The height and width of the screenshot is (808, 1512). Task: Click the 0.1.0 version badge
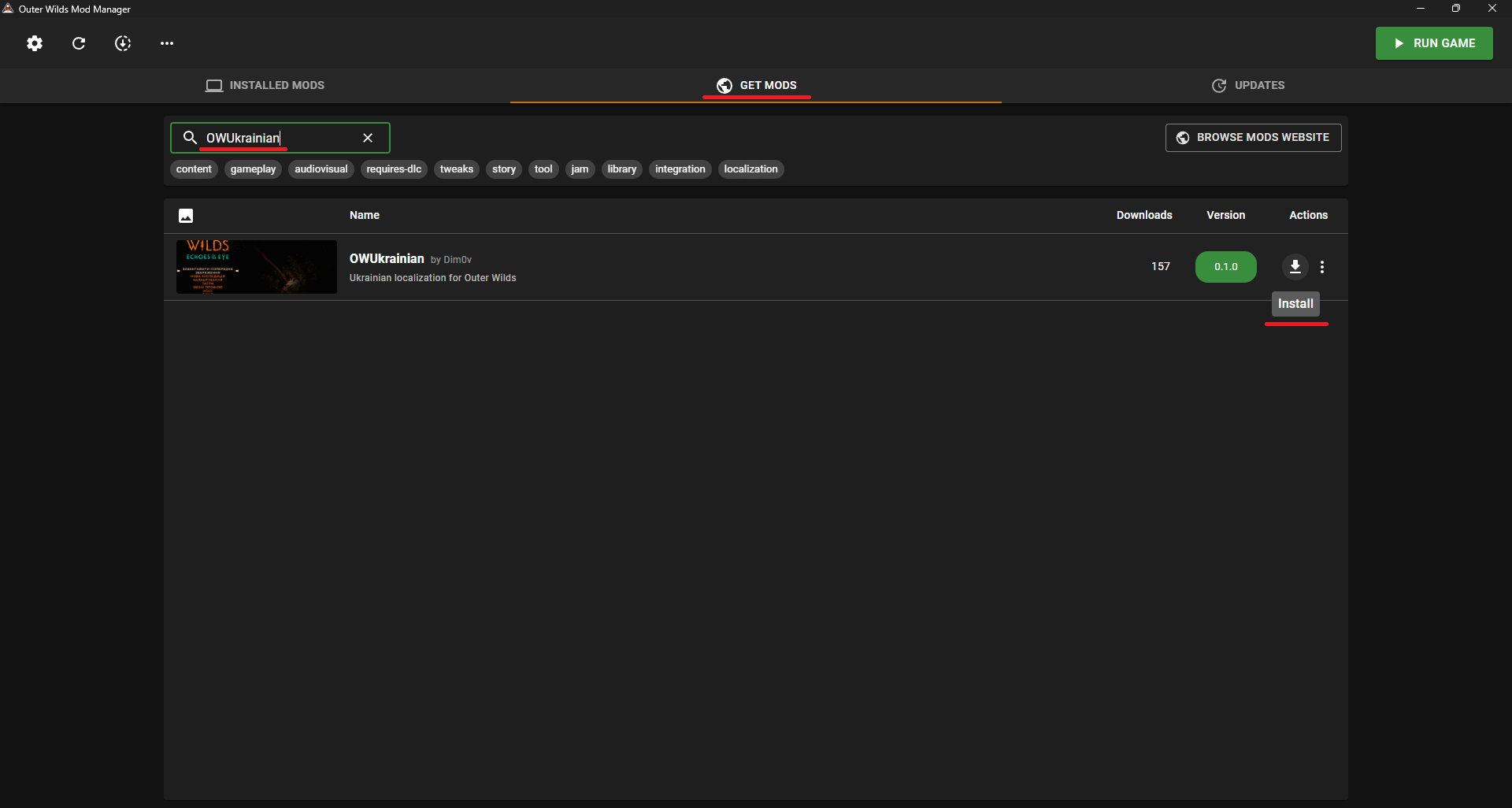point(1226,267)
